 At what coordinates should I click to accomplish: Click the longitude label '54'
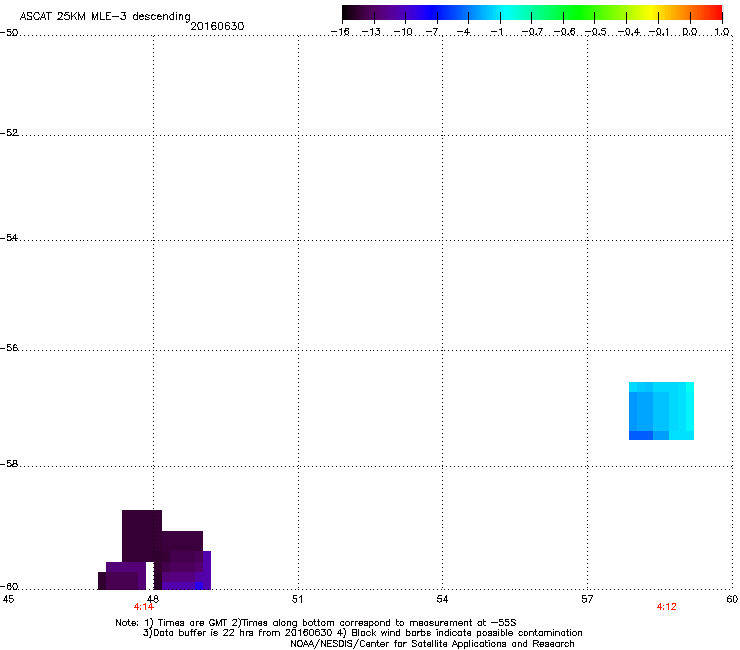click(442, 599)
